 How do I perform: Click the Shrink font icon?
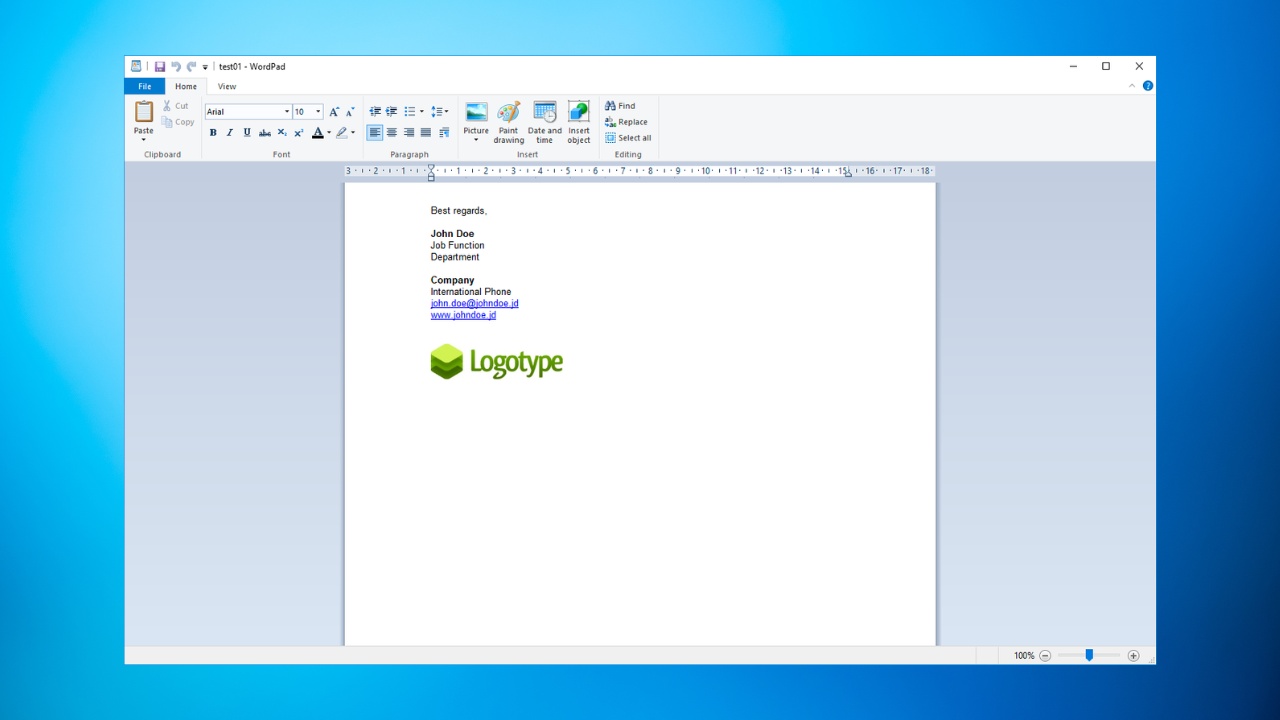(x=350, y=112)
